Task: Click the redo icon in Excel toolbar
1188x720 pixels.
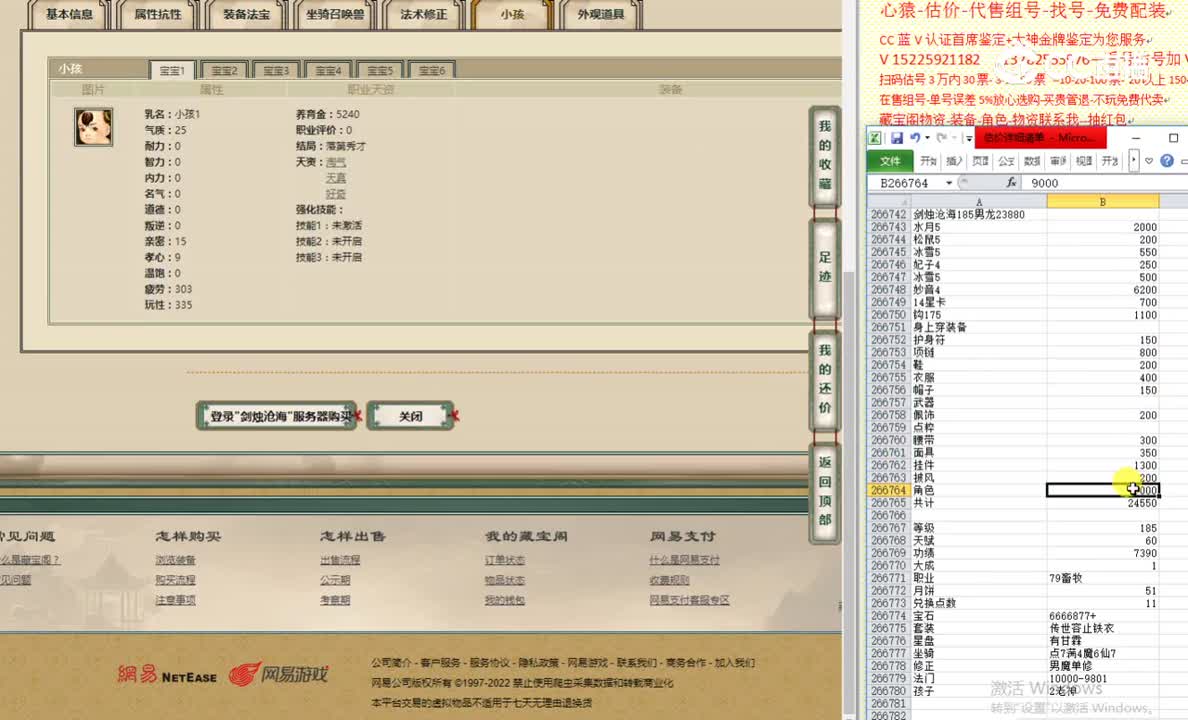Action: coord(942,138)
